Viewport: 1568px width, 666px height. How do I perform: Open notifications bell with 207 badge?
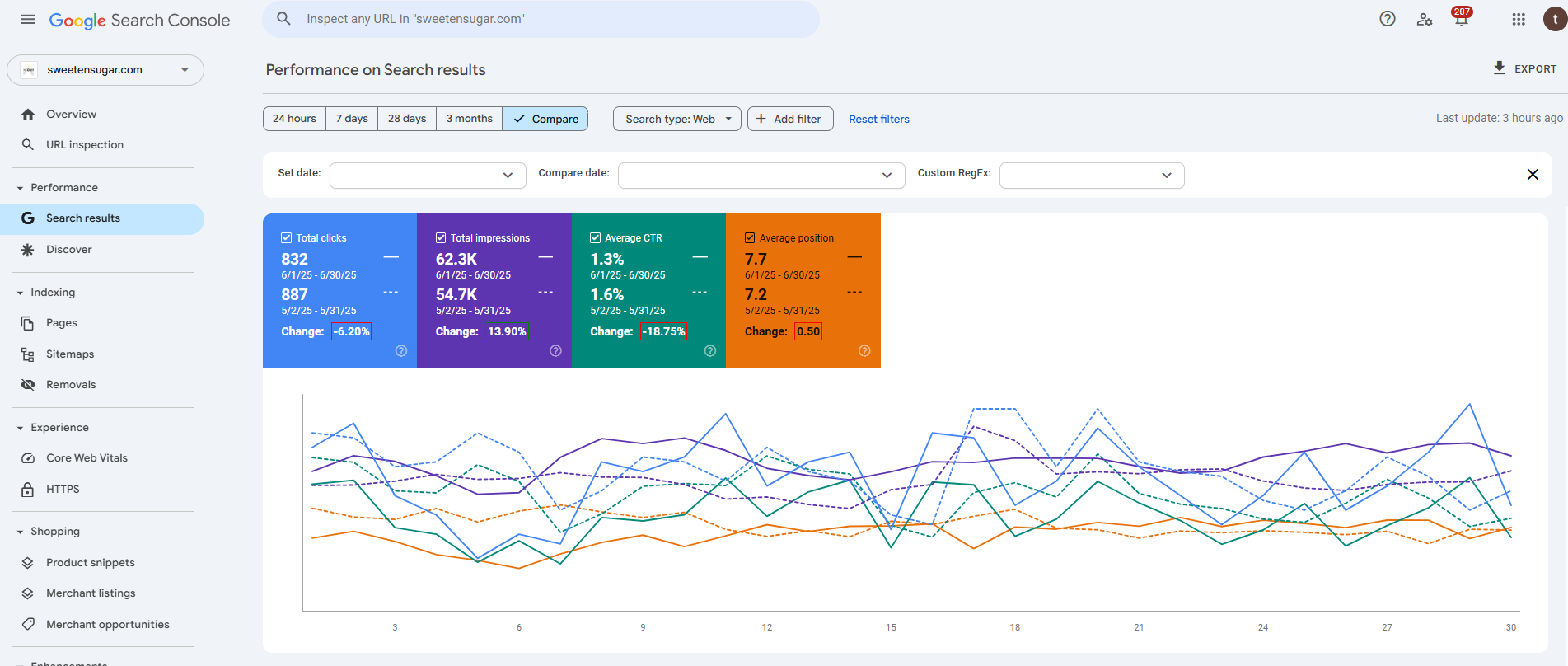[1462, 19]
